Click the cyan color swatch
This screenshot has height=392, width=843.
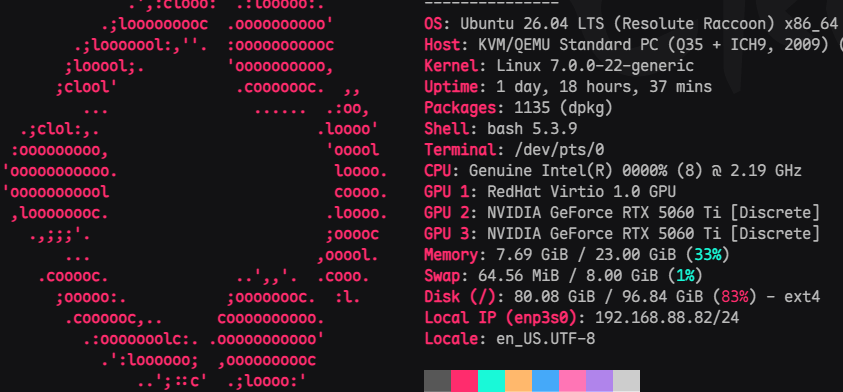tap(491, 381)
